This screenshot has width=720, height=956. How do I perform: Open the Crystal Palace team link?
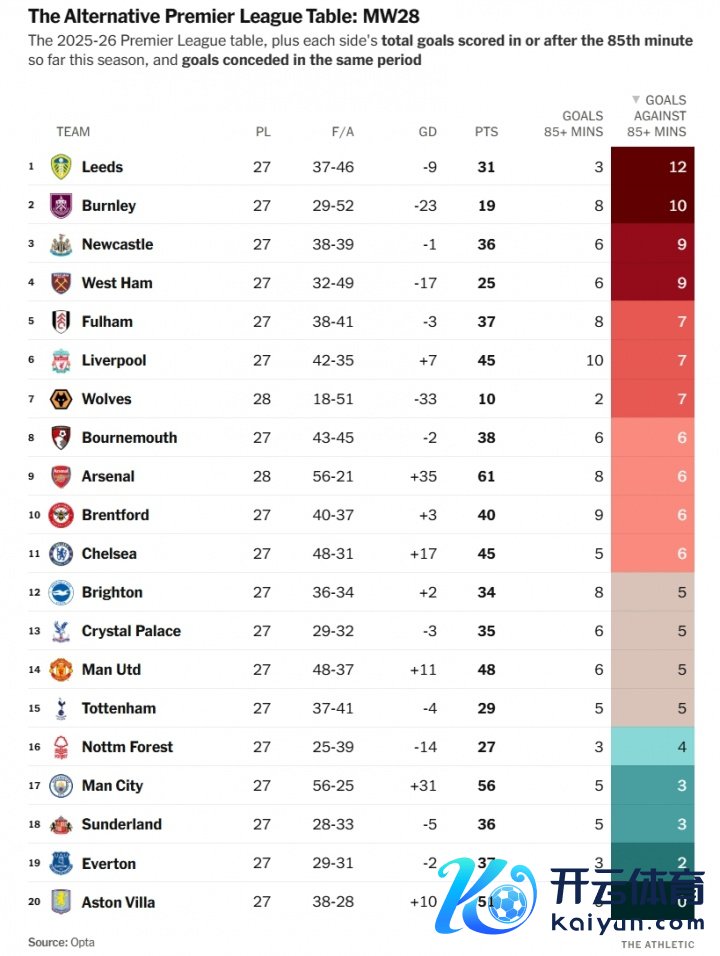131,631
